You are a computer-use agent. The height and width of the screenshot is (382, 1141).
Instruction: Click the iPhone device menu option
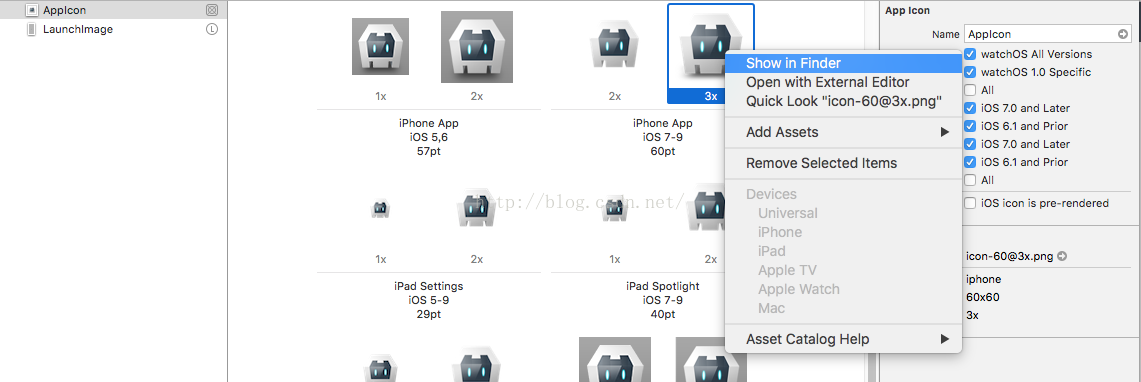click(779, 232)
